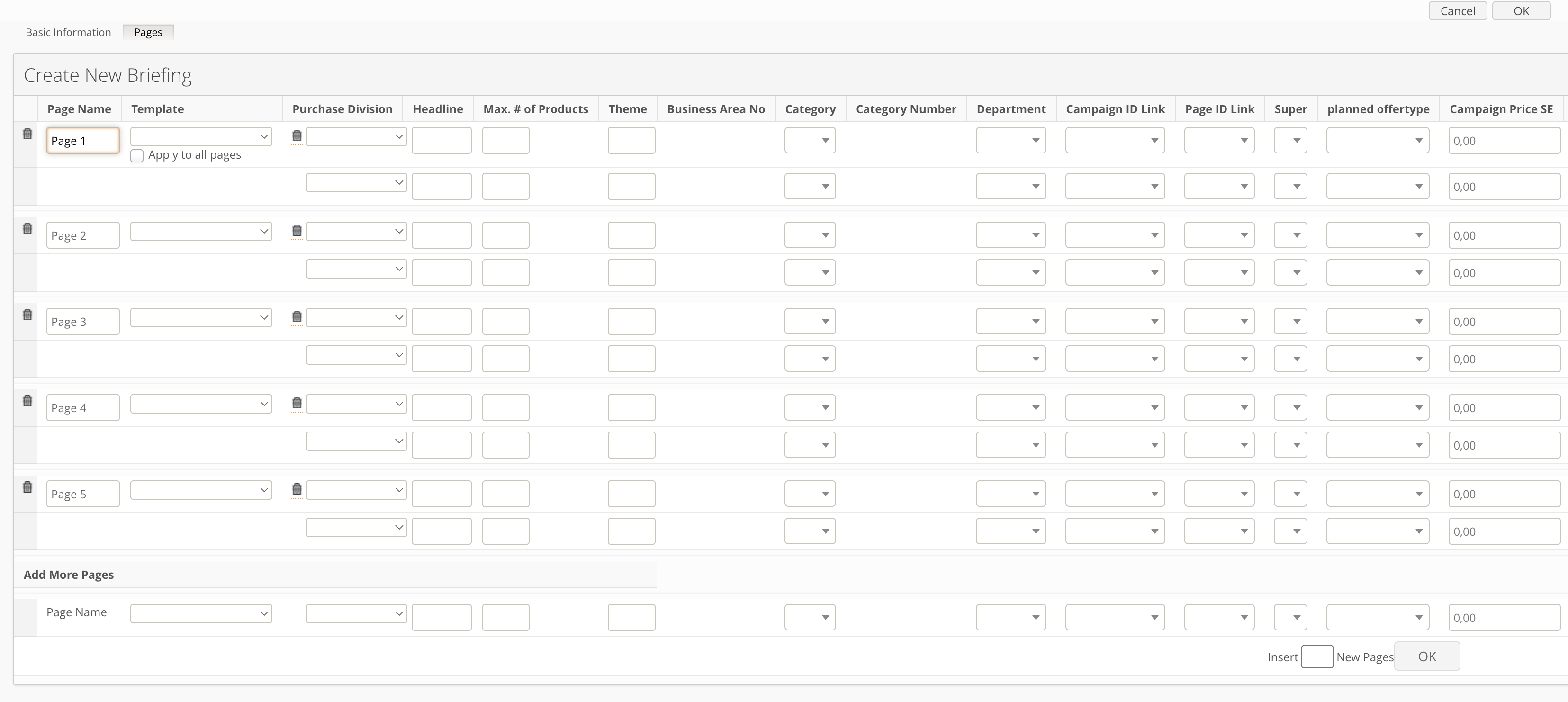Click Theme field in Page 4 second row
Screen dimensions: 1568x702
point(631,445)
